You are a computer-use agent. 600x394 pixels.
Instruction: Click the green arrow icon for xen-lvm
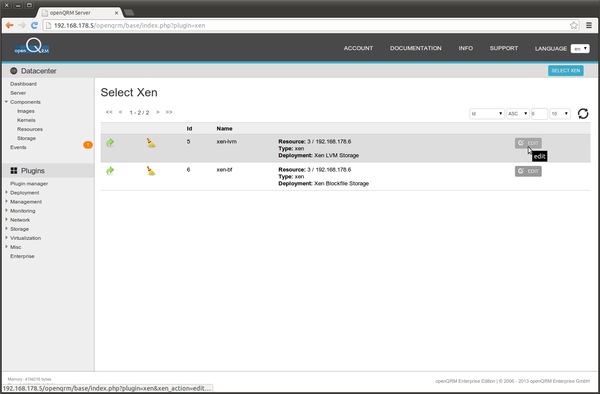tap(110, 143)
